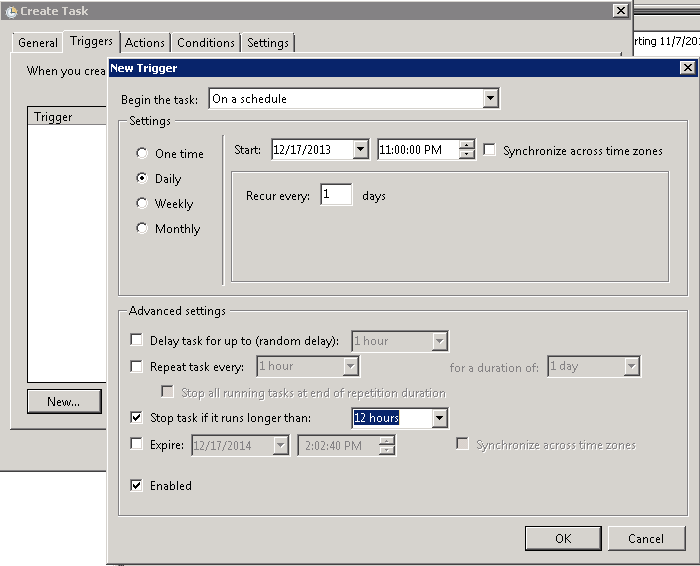This screenshot has height=566, width=700.
Task: Close the New Trigger dialog
Action: coord(687,68)
